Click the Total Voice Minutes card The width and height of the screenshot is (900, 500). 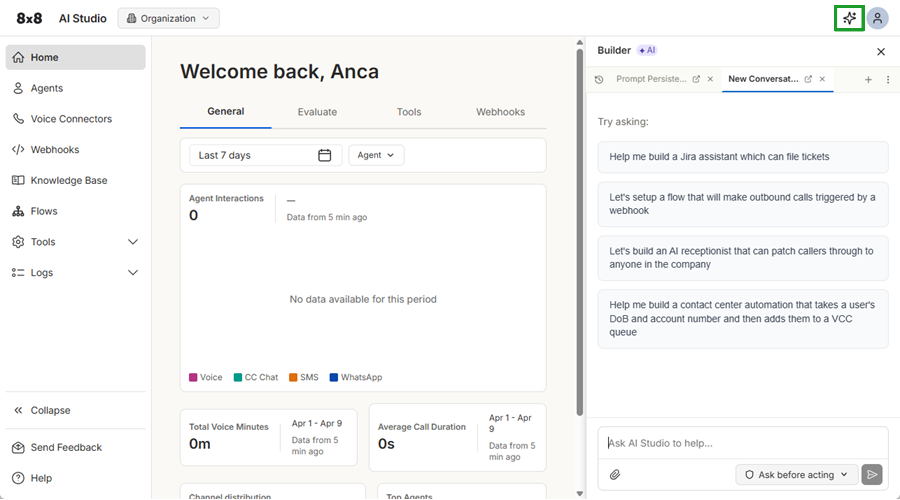click(x=269, y=437)
